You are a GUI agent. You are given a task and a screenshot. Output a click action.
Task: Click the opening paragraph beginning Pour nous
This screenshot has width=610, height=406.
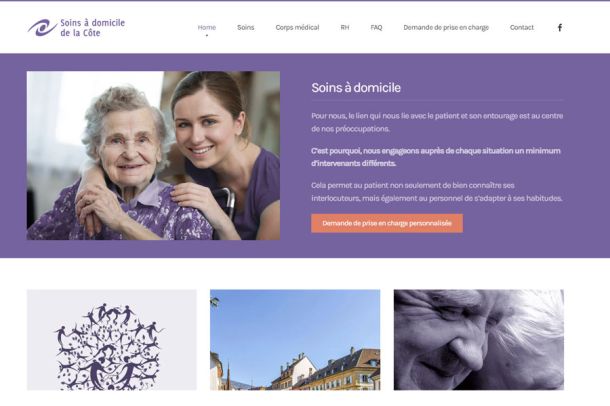tap(437, 122)
